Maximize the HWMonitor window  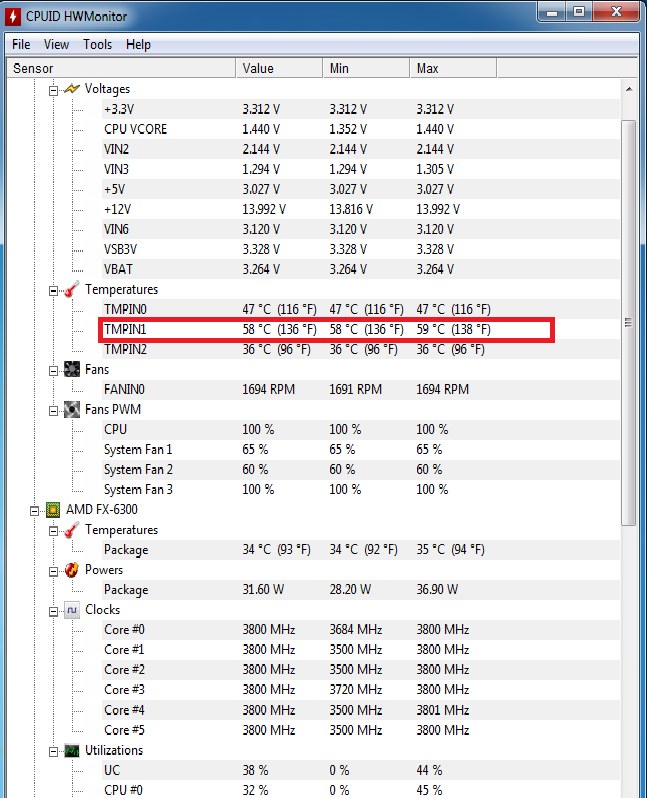[579, 12]
